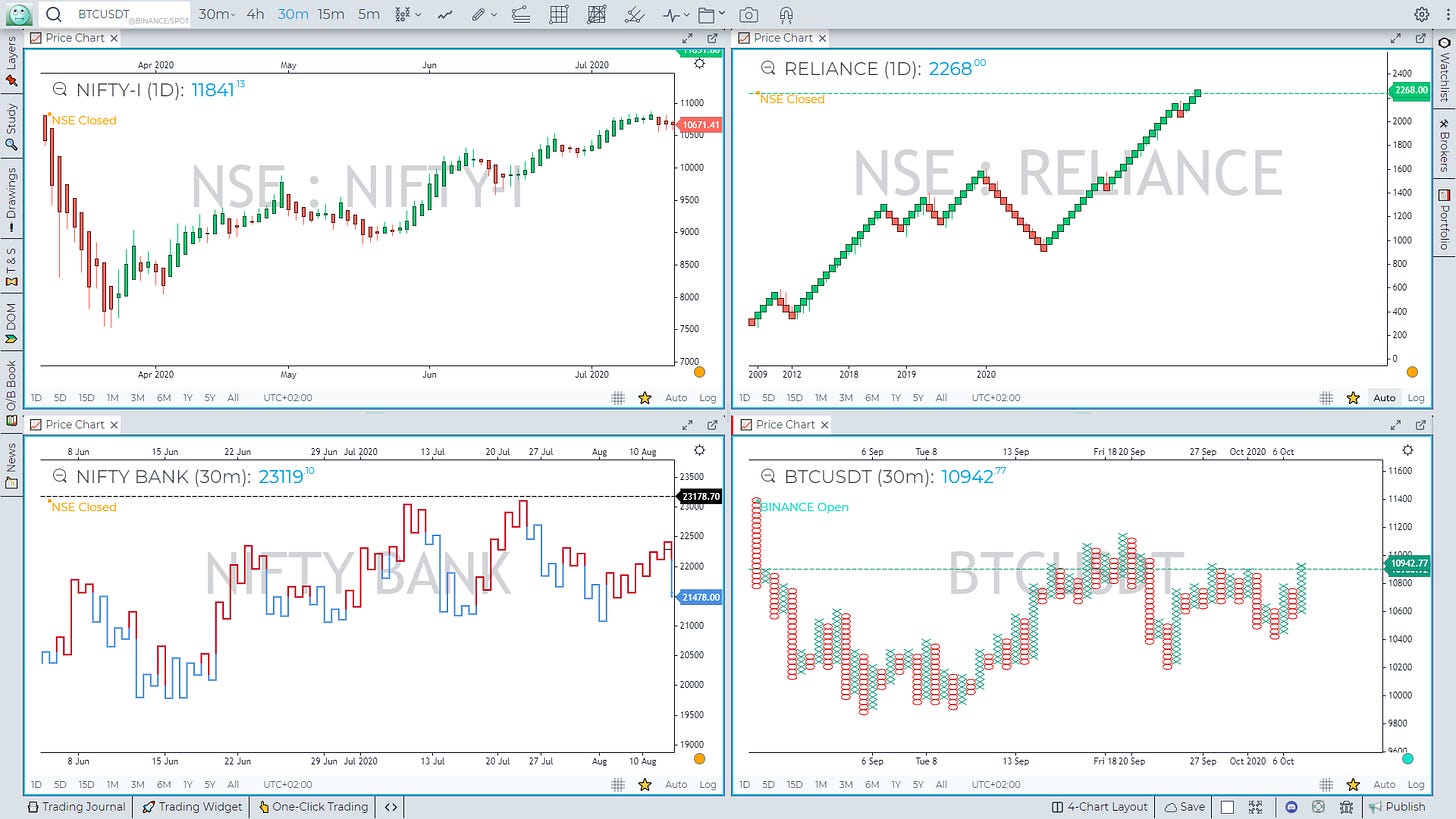The height and width of the screenshot is (819, 1456).
Task: Take a snapshot with the camera icon
Action: click(748, 14)
